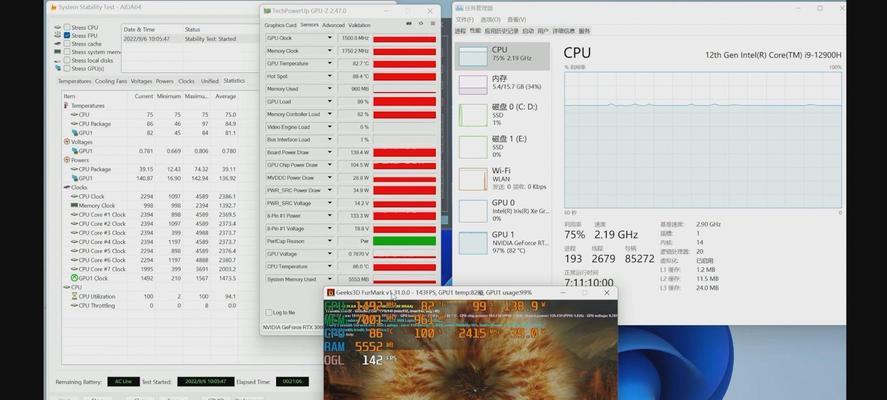
Task: Select the CPU Core #3 Clock row
Action: [x=151, y=233]
